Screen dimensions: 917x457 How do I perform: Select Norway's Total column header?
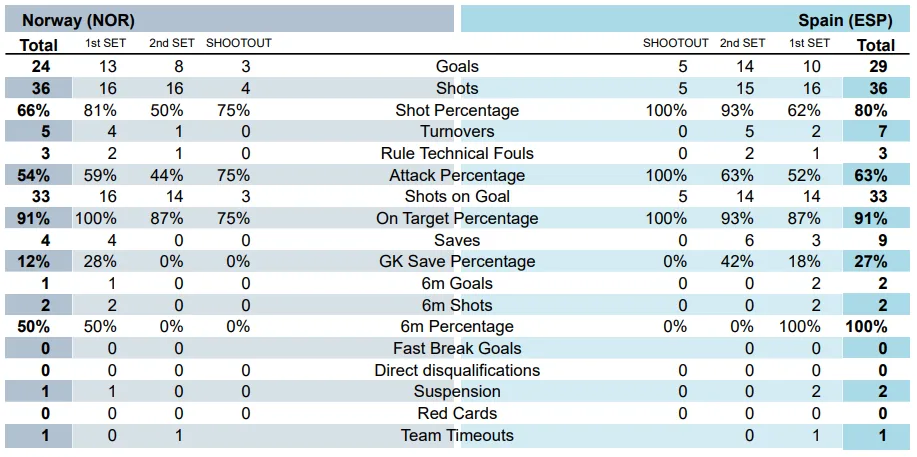[39, 45]
